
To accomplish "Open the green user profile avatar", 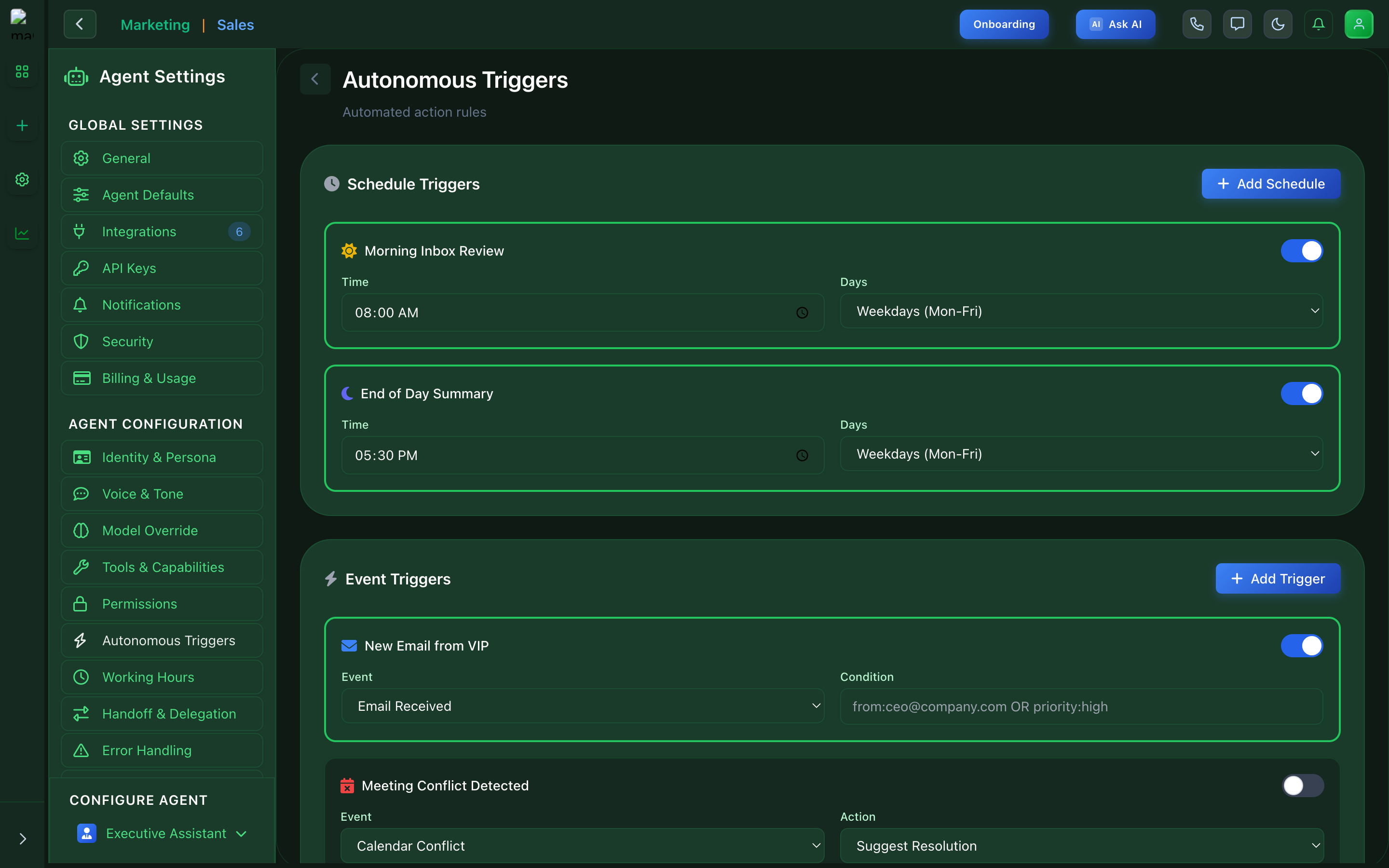I will pyautogui.click(x=1359, y=24).
